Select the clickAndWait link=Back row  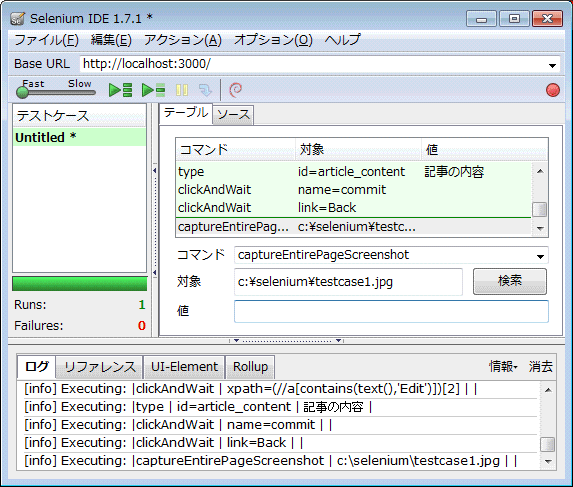tap(353, 208)
